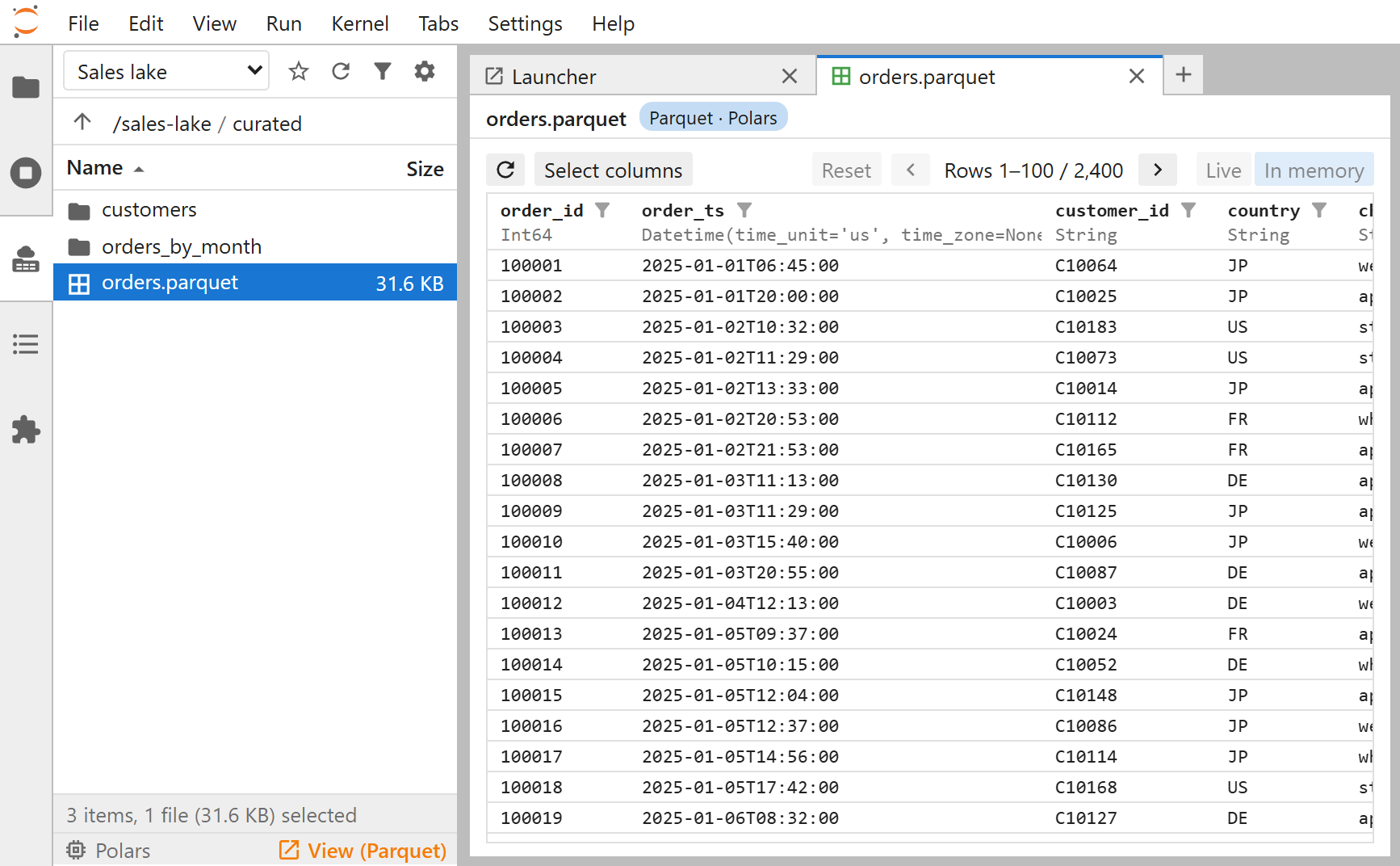Open the customers folder
This screenshot has width=1400, height=866.
[254, 210]
